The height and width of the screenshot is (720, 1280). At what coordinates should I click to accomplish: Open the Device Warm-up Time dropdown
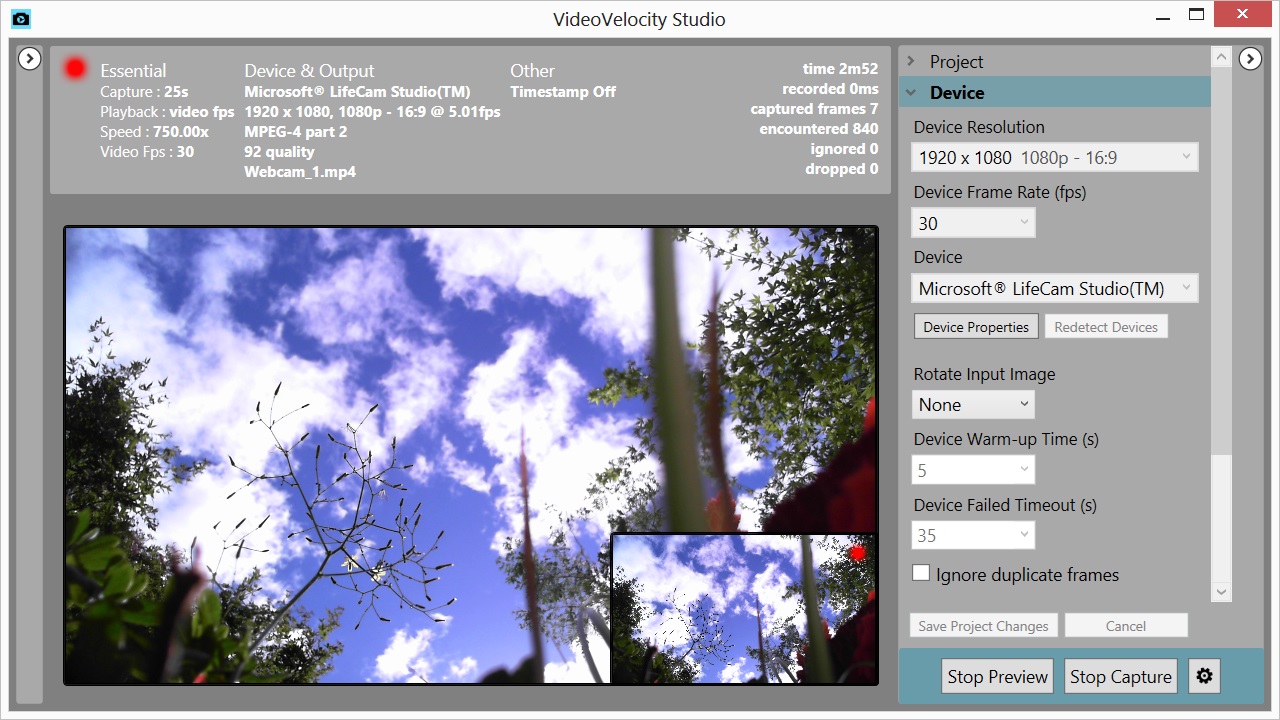coord(973,470)
